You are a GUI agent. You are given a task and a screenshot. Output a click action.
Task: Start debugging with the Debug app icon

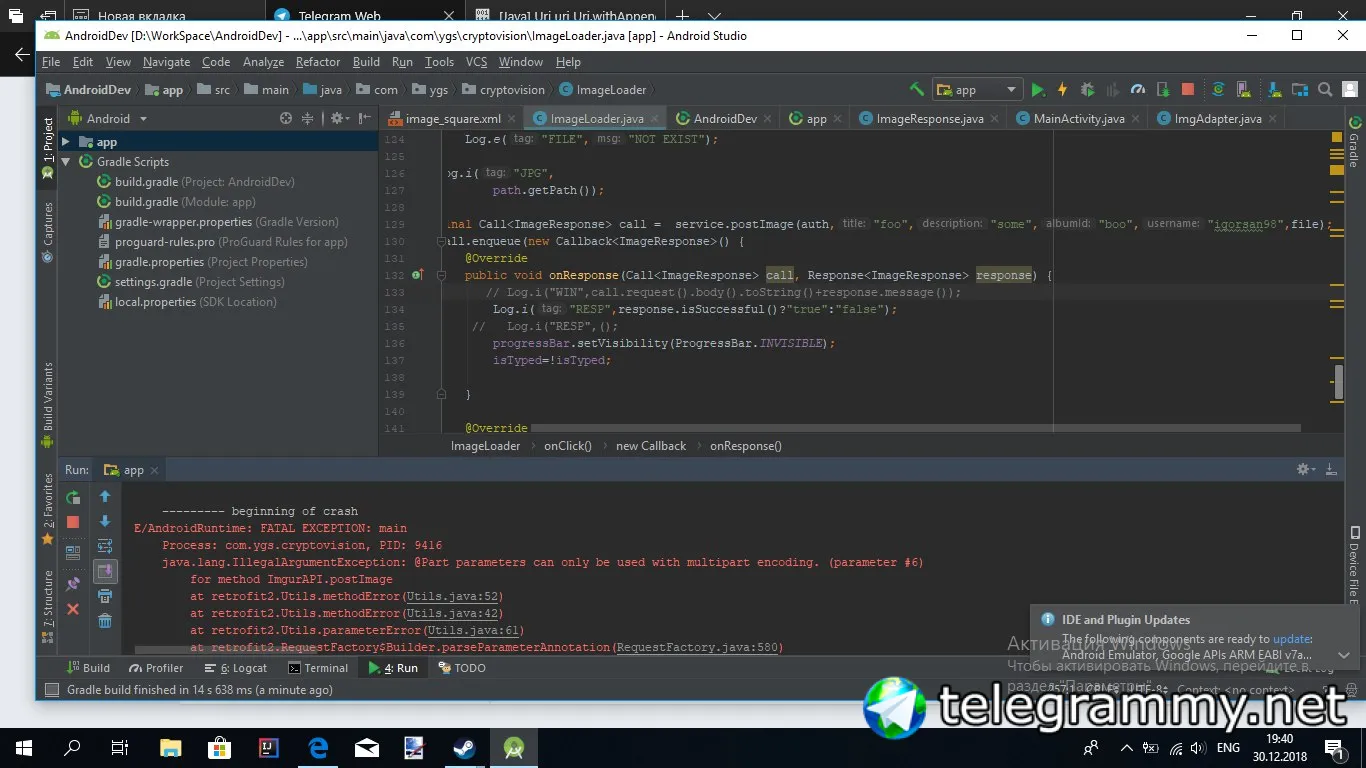coord(1087,90)
